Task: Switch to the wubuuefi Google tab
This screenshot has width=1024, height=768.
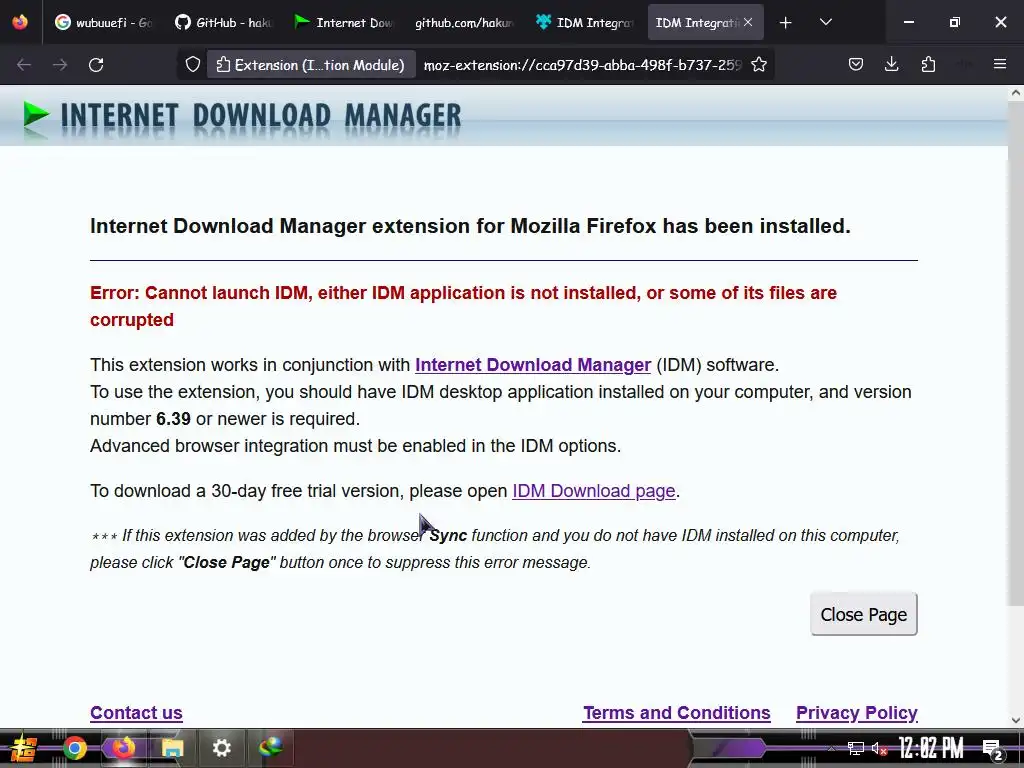Action: (103, 22)
